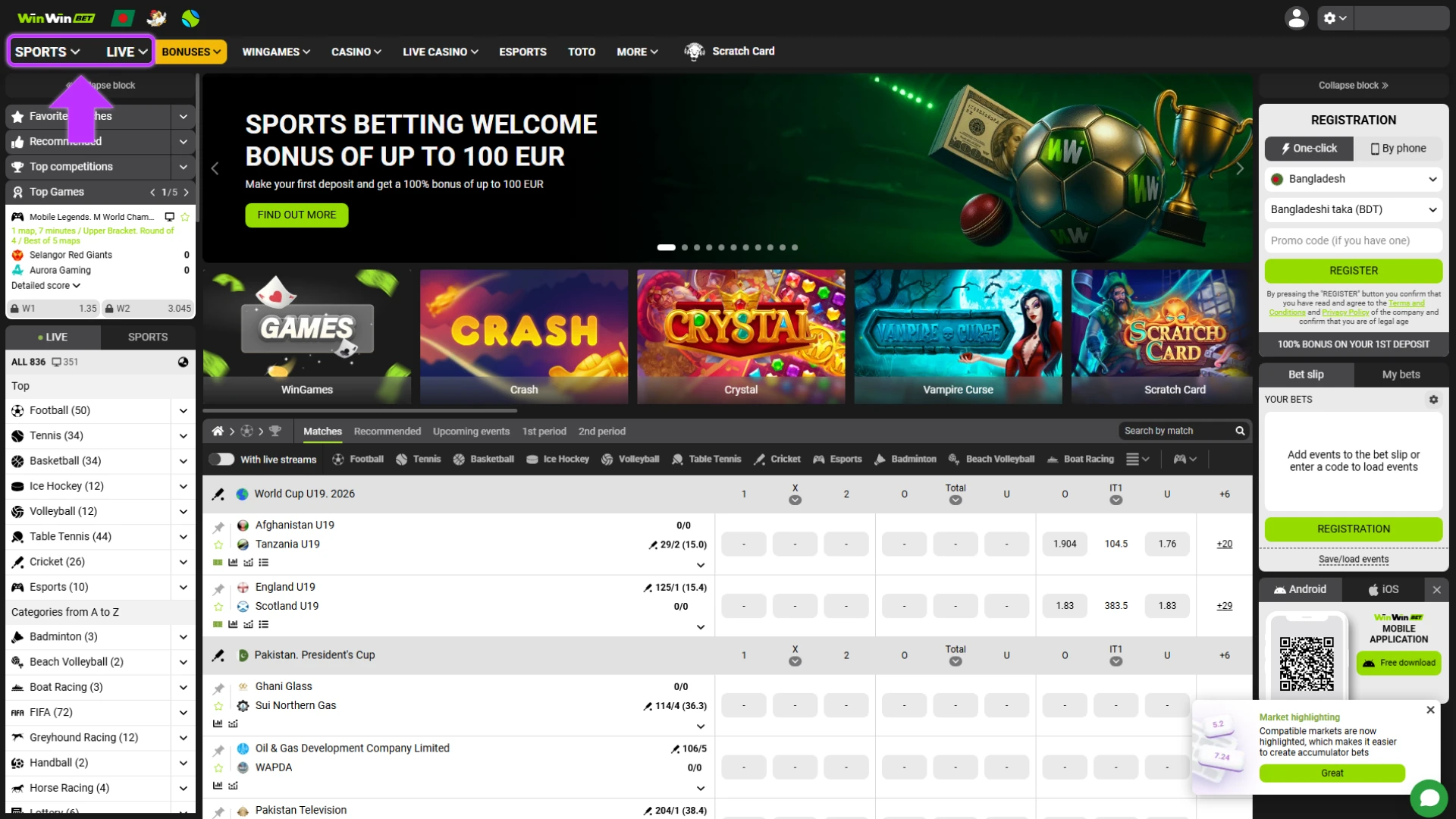1456x819 pixels.
Task: Expand the Football category in sidebar
Action: pyautogui.click(x=183, y=410)
